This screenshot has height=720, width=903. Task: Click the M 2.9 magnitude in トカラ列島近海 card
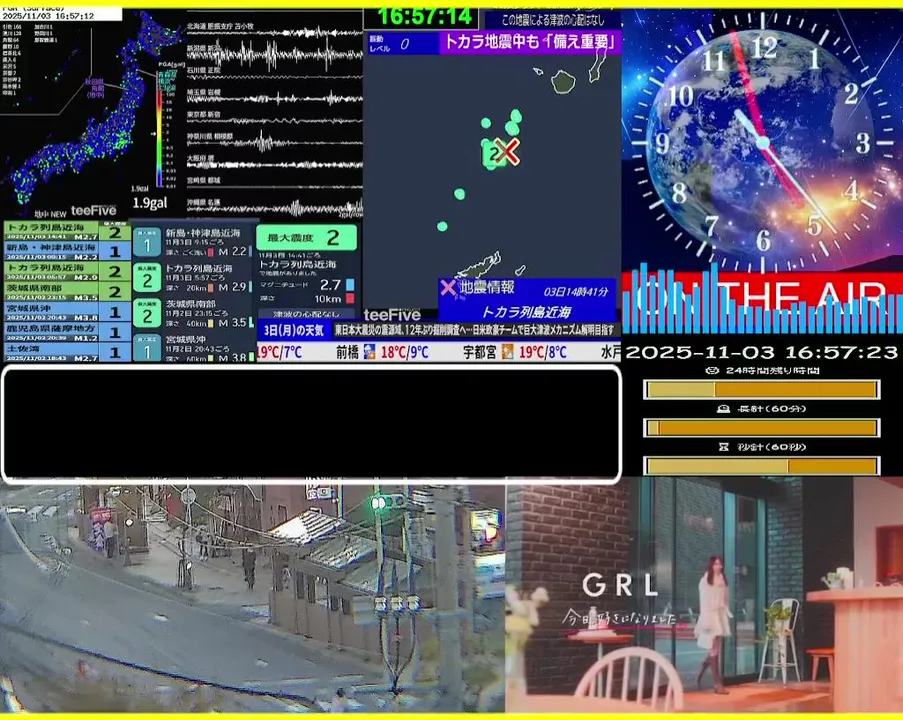(233, 287)
